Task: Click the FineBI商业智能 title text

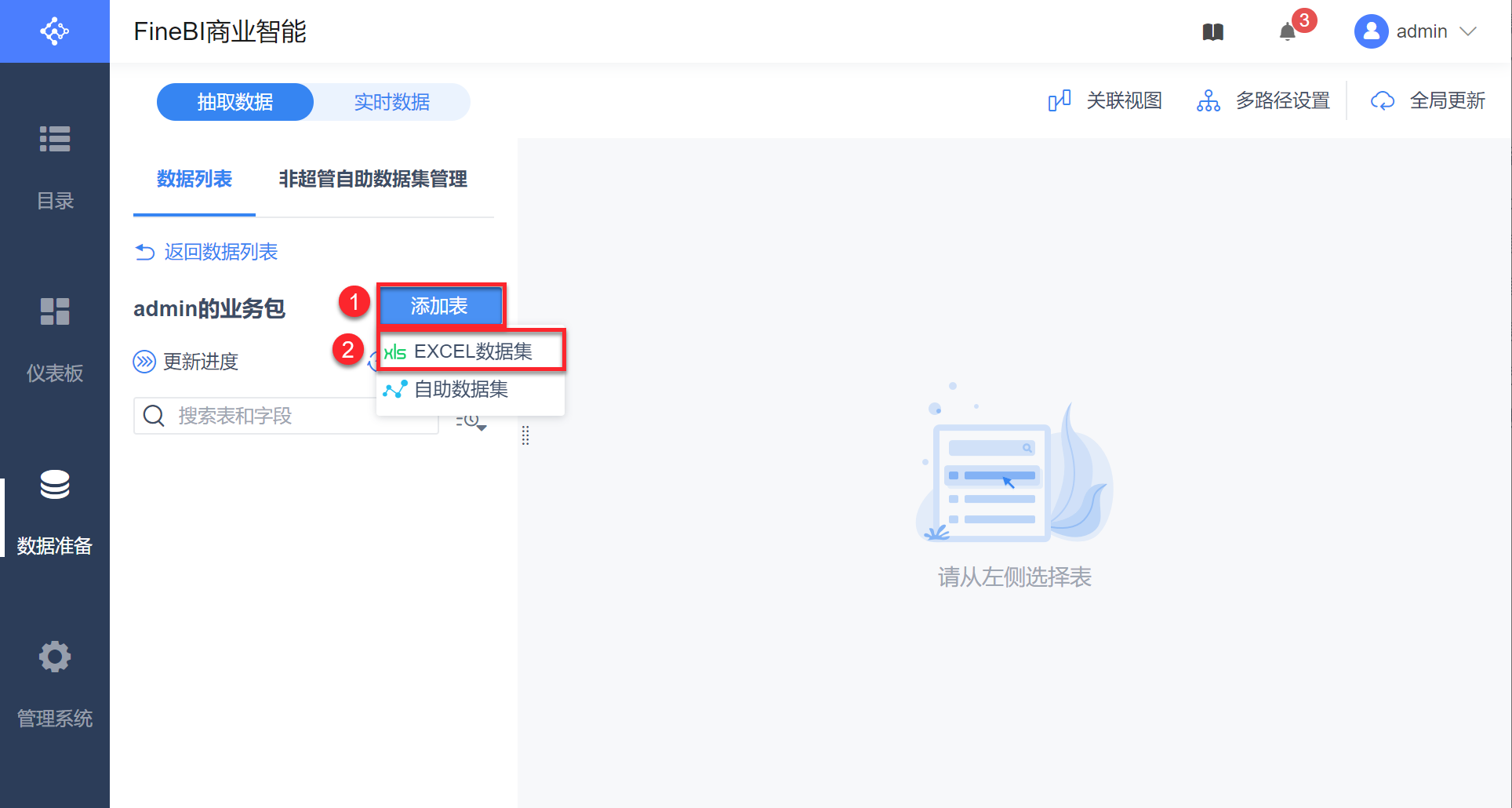Action: point(220,31)
